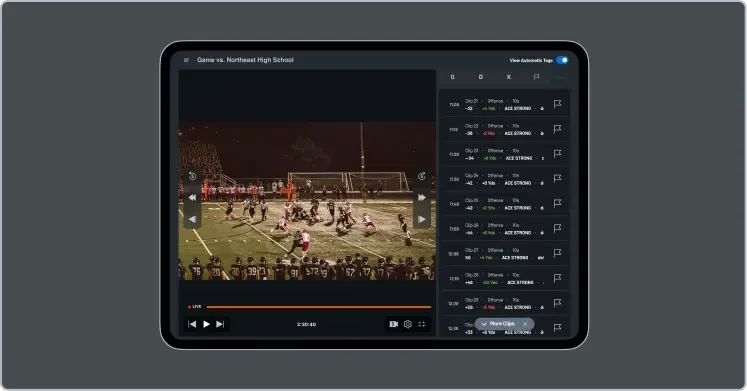Jump back with the rewind-seconds icon
Screen dimensions: 747x391
(192, 176)
